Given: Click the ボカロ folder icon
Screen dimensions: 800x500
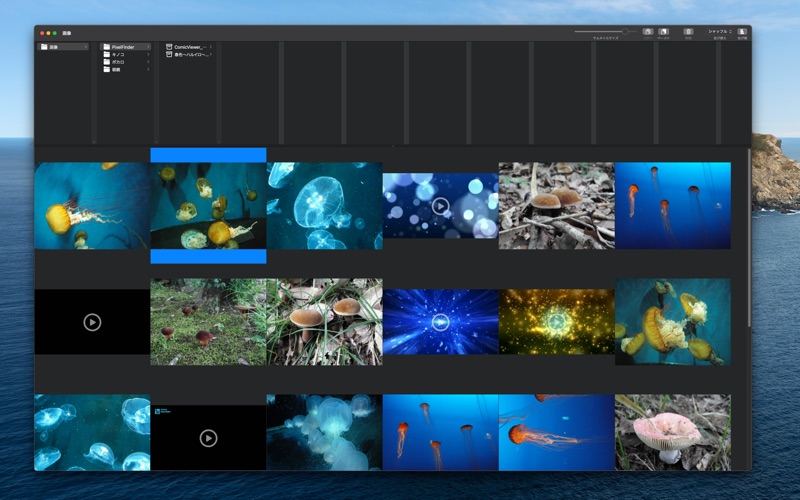Looking at the screenshot, I should 107,62.
